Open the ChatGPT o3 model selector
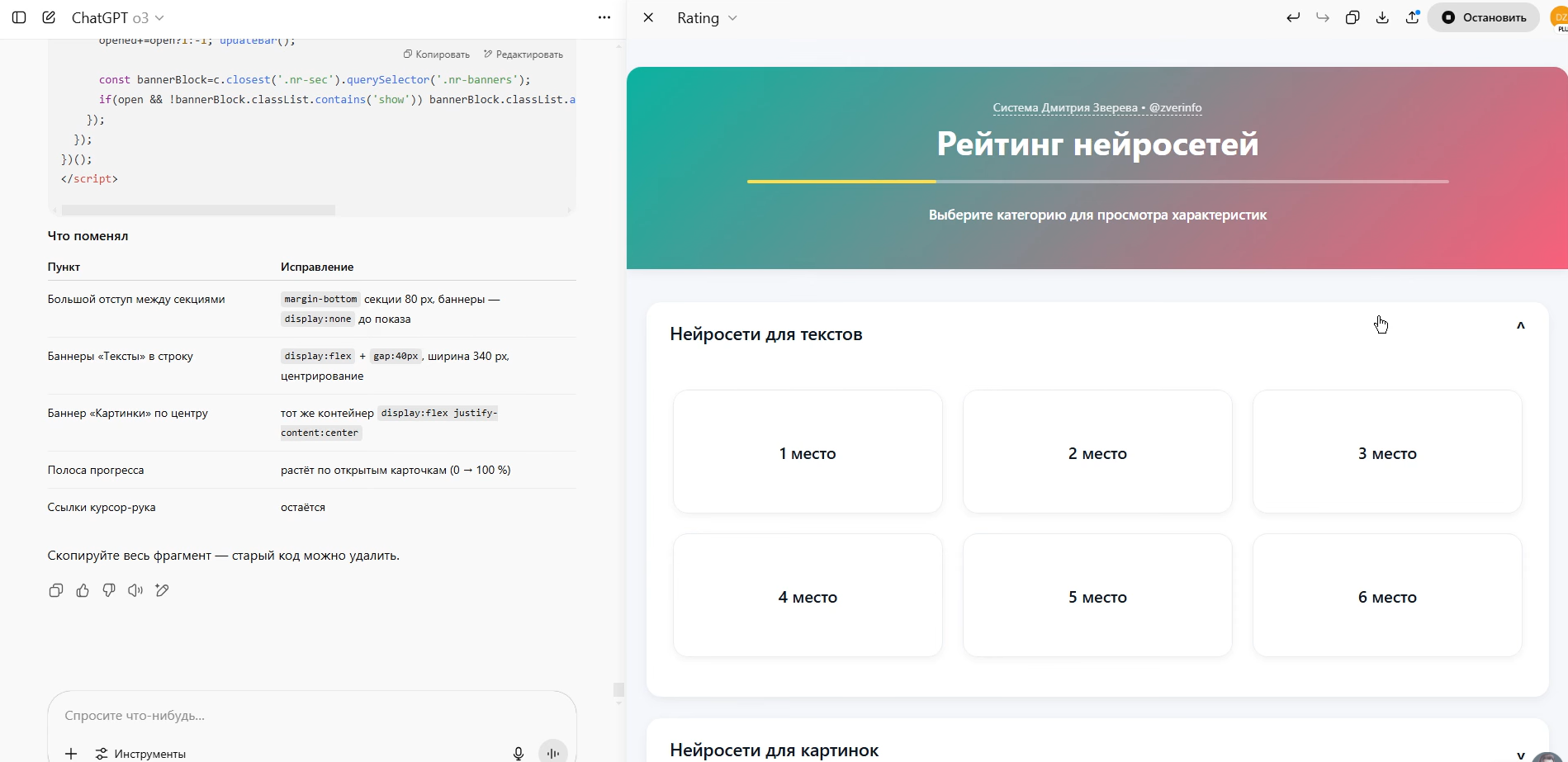 point(117,17)
